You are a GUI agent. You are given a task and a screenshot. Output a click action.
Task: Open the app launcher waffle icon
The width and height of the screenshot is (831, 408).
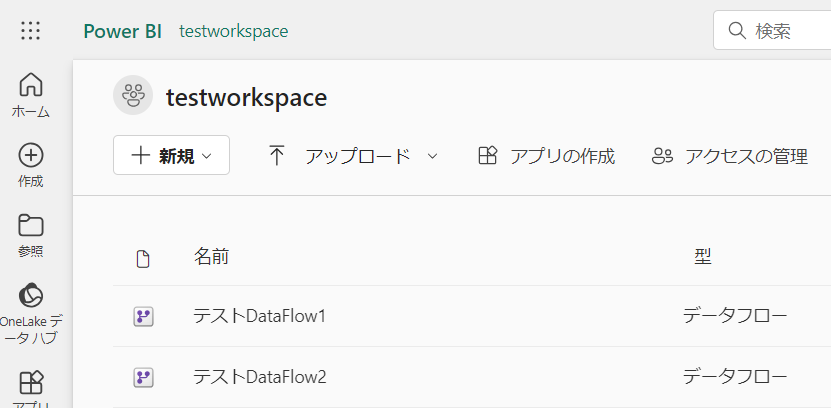coord(31,31)
